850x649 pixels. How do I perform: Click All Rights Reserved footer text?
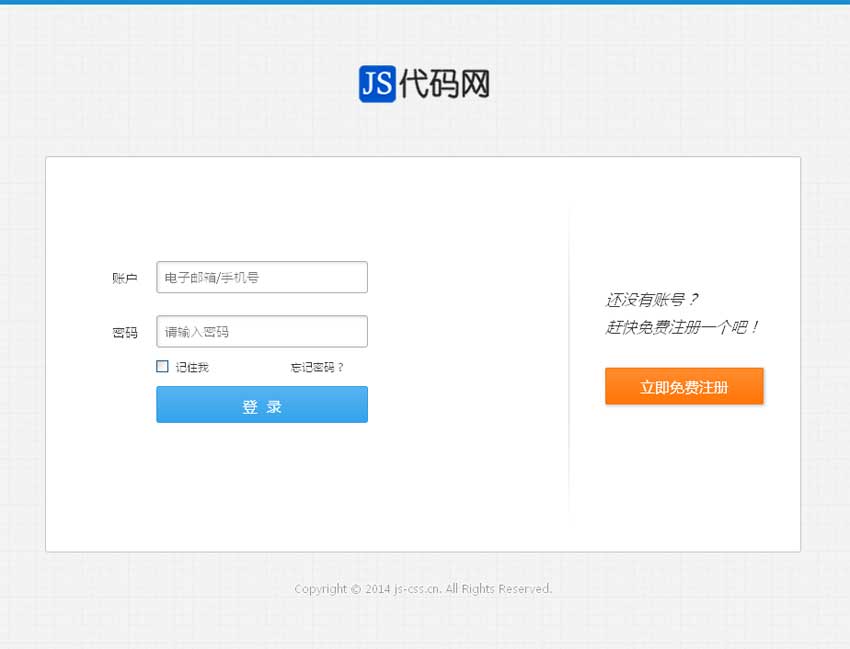[x=499, y=589]
